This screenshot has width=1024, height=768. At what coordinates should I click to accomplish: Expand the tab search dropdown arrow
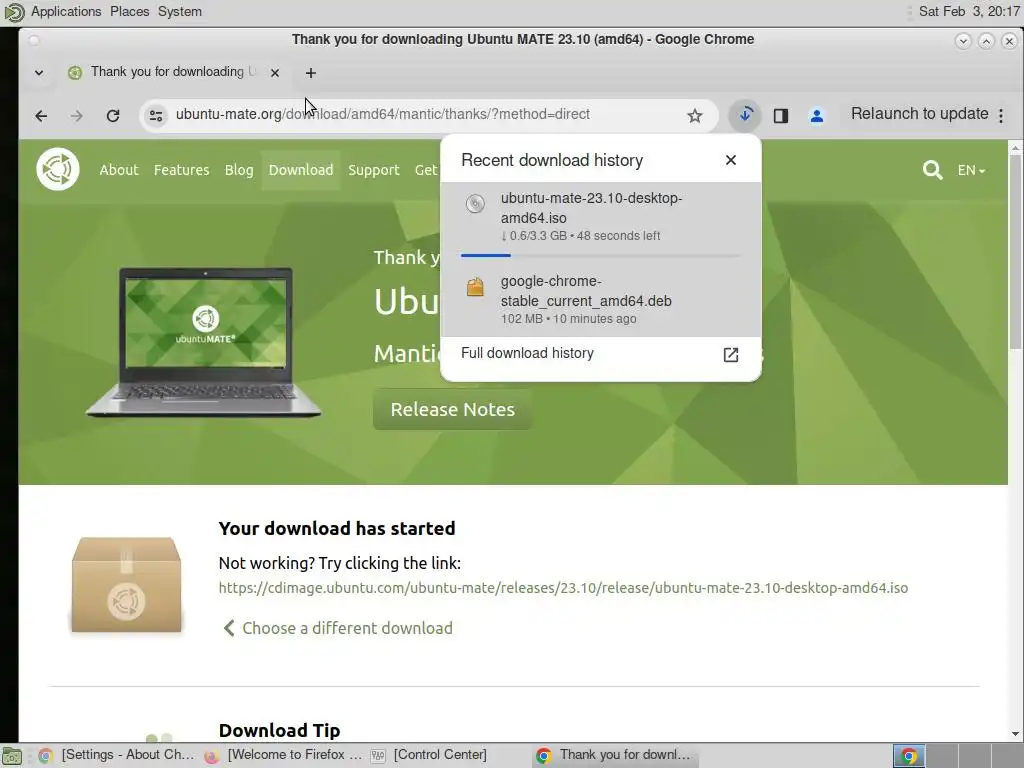tap(39, 72)
